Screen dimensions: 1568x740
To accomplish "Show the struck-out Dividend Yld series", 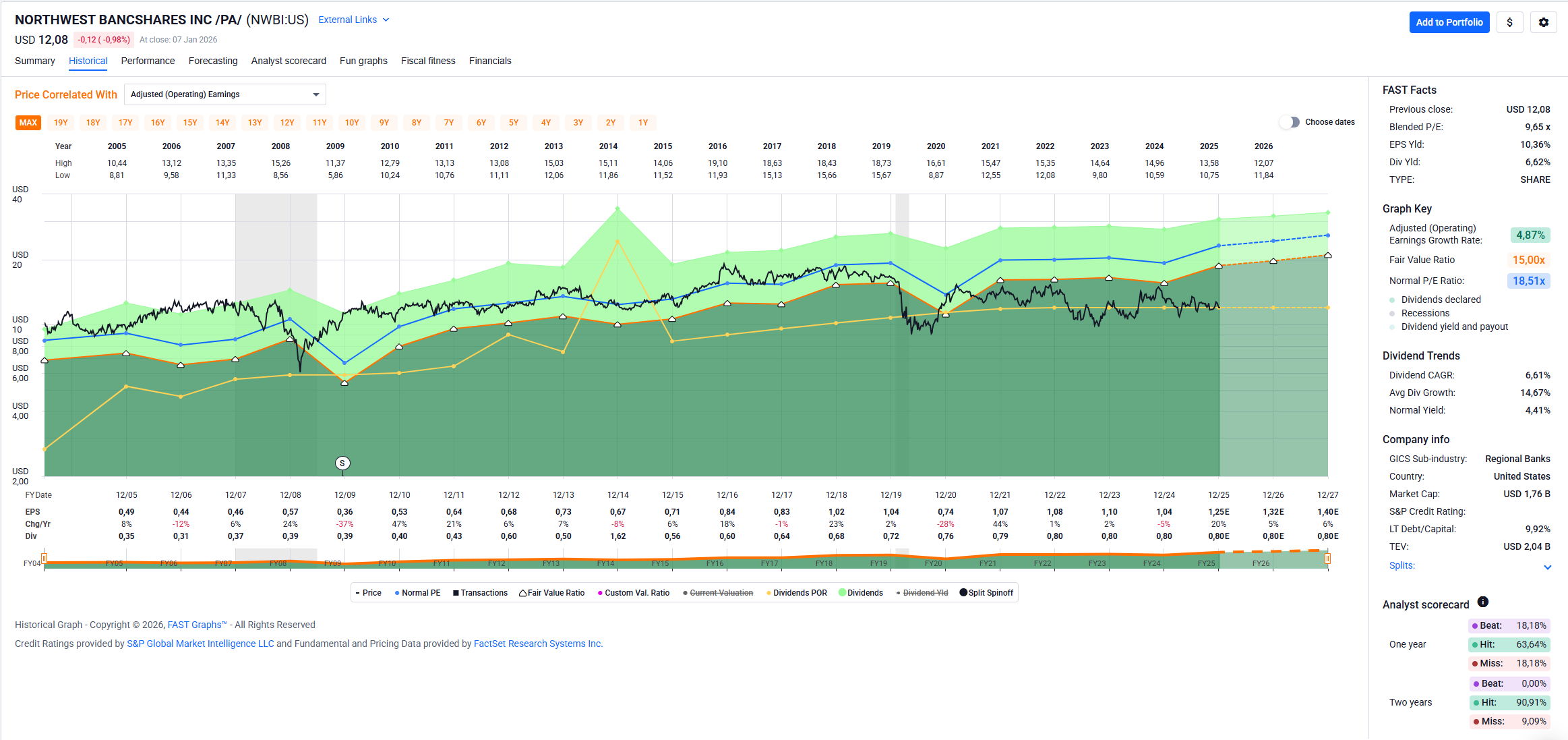I will point(924,593).
